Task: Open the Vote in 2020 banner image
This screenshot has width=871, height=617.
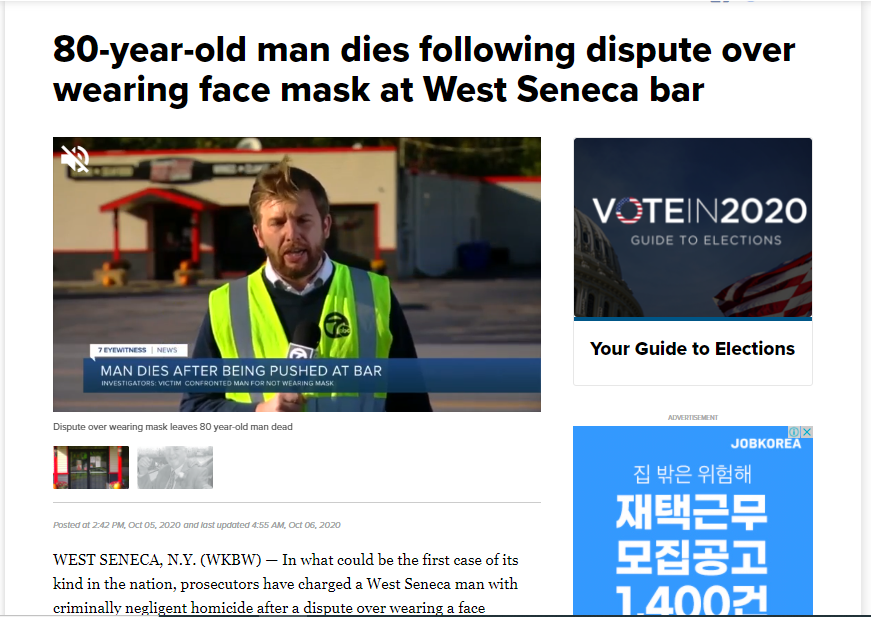Action: [693, 228]
